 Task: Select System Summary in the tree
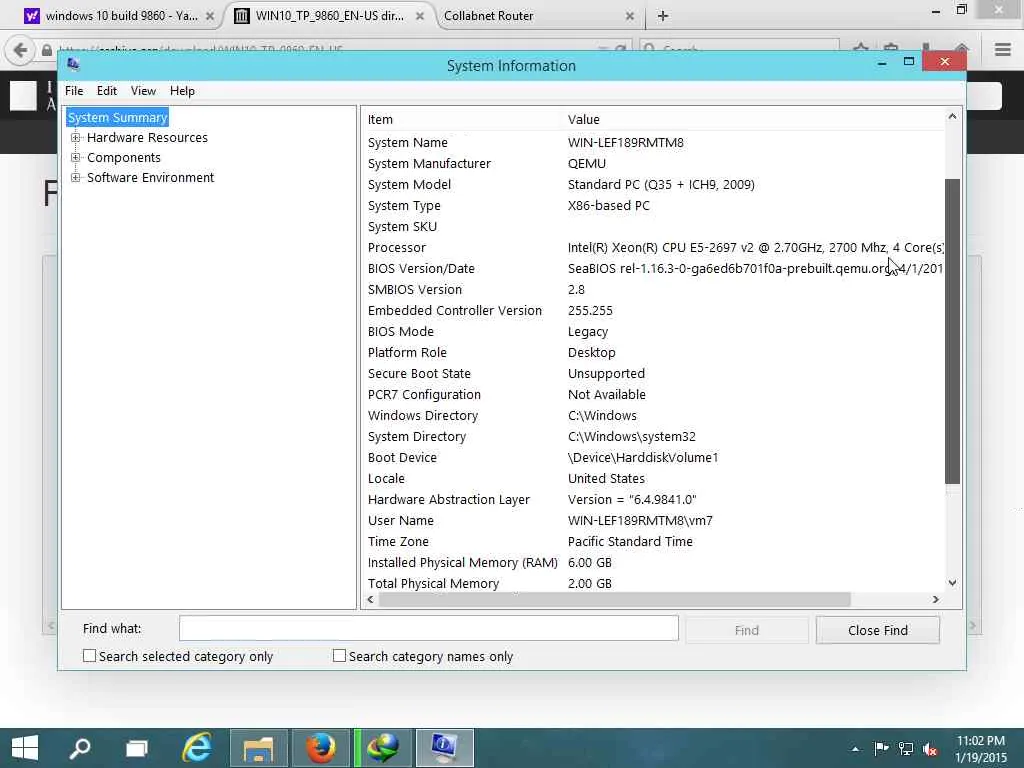click(118, 118)
